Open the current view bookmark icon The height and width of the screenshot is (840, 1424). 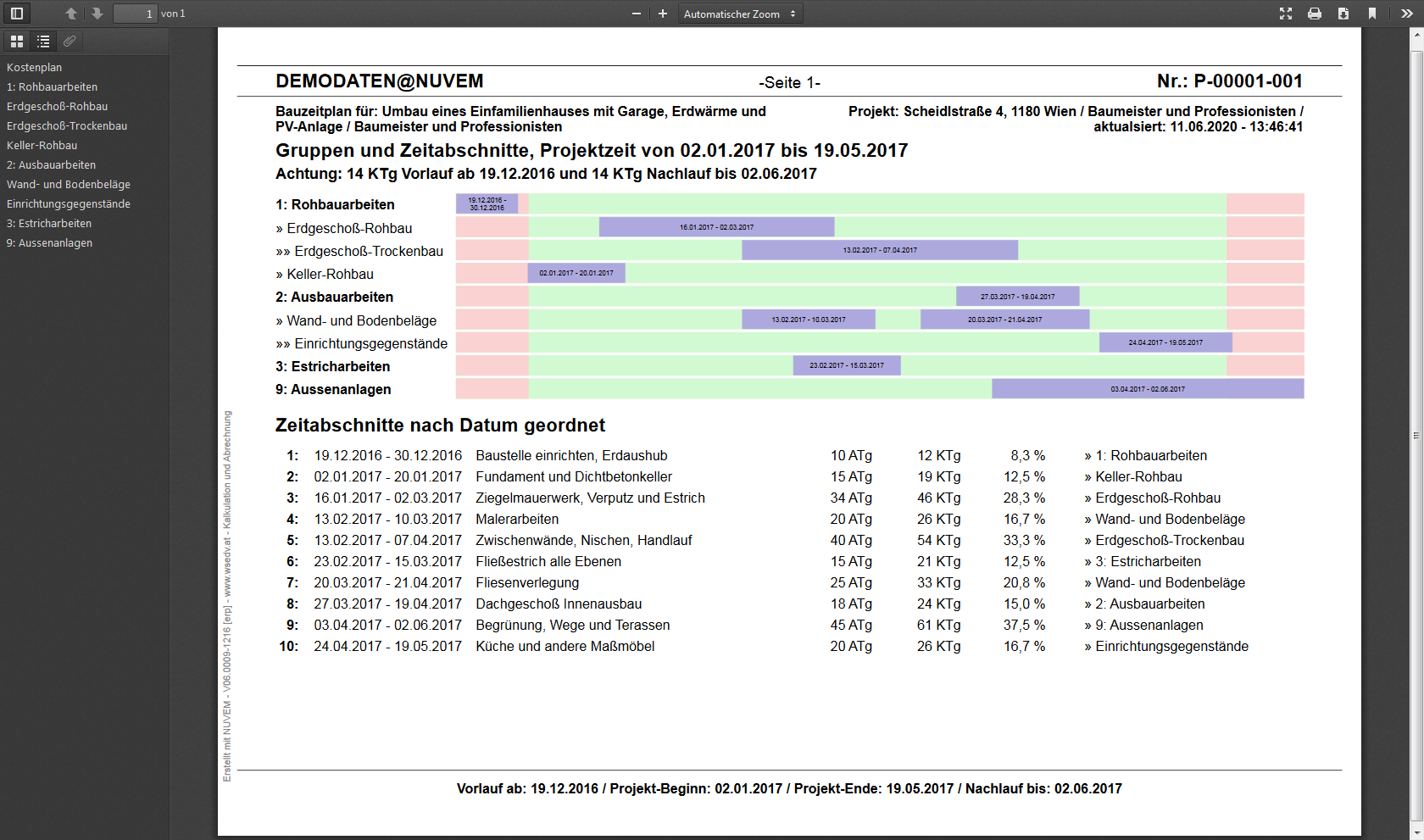pos(1372,14)
